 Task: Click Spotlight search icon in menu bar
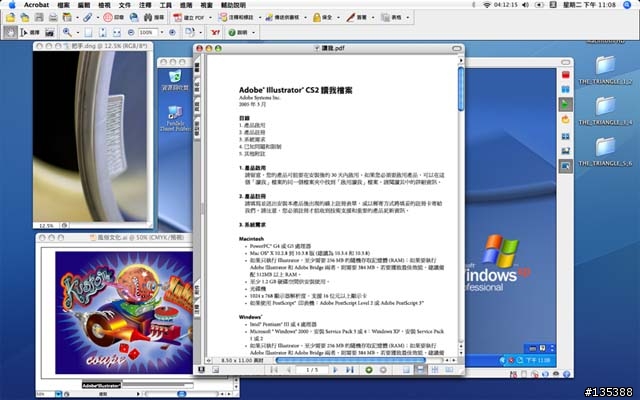pyautogui.click(x=628, y=5)
